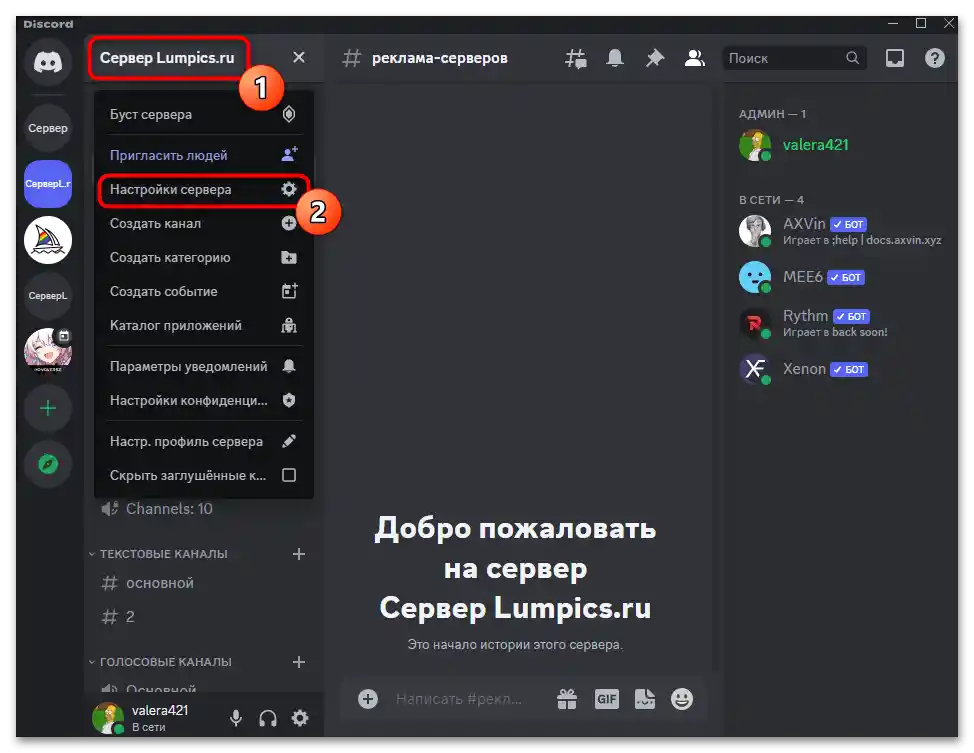The height and width of the screenshot is (753, 974).
Task: Mute your microphone
Action: [235, 718]
